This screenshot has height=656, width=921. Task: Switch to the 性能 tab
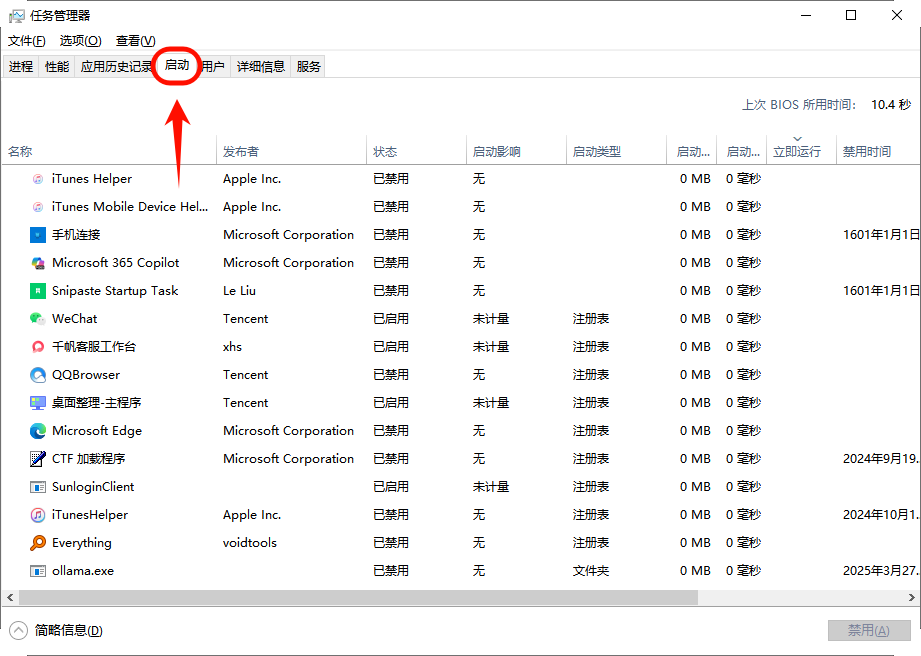(x=57, y=66)
